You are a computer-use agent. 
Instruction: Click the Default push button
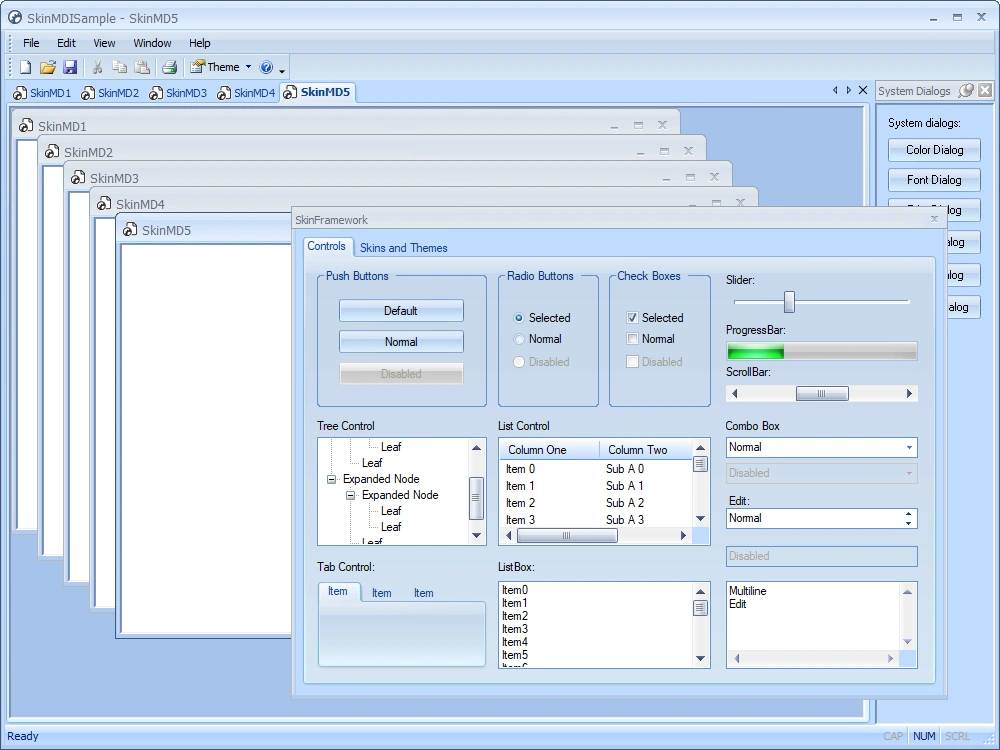click(x=401, y=311)
